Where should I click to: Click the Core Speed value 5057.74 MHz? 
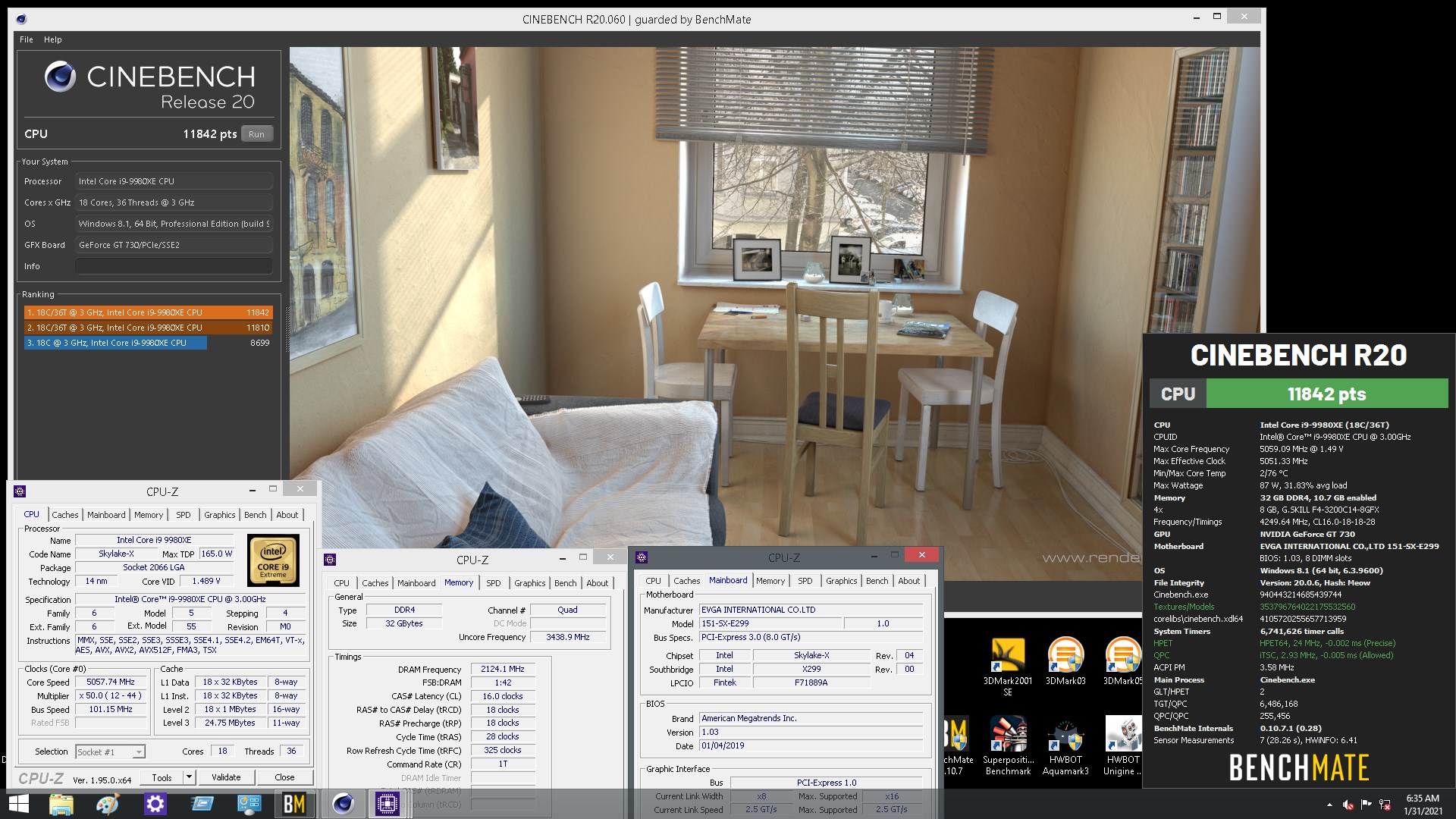[111, 682]
